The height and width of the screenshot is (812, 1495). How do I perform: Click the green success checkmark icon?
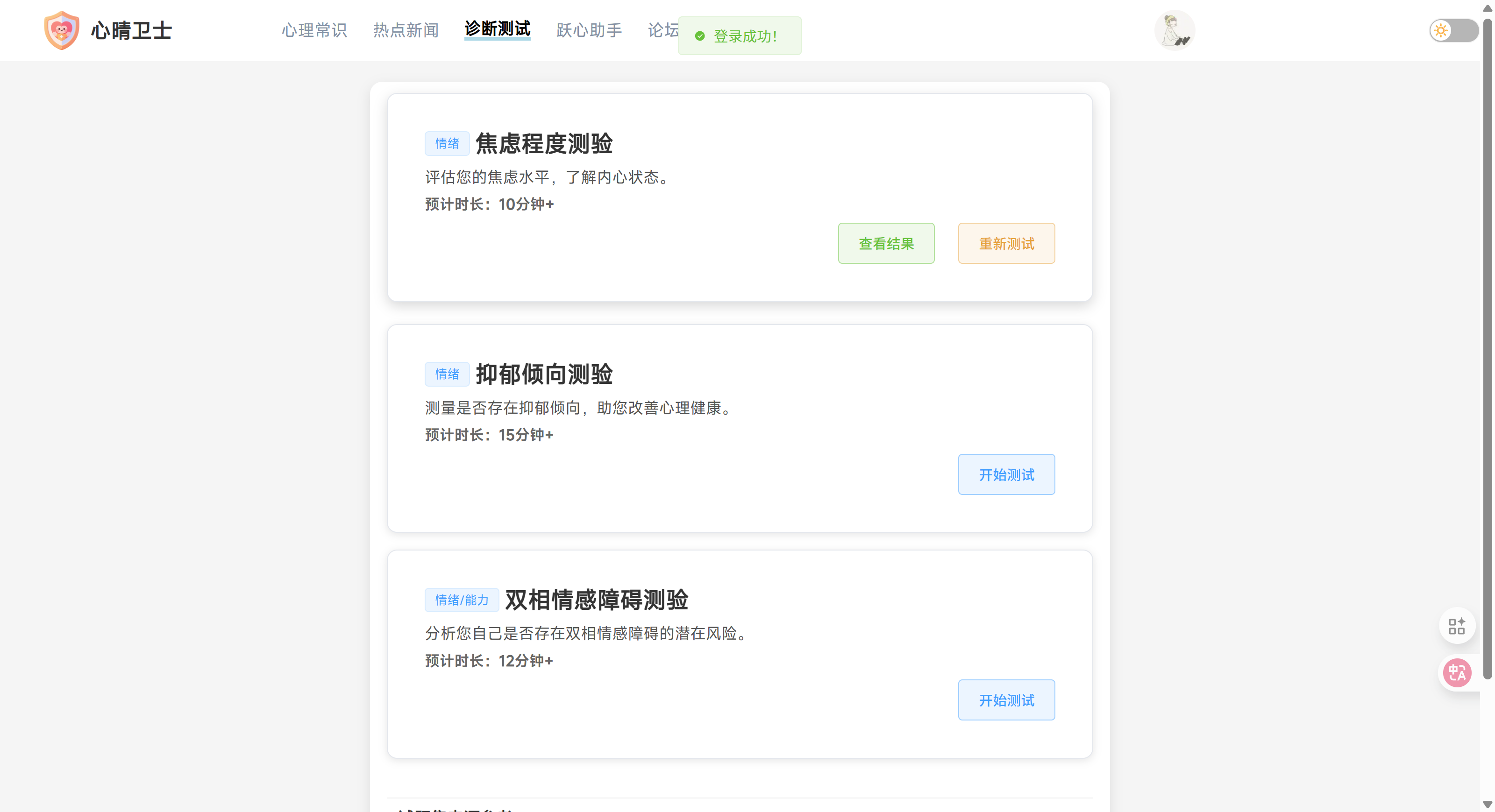point(700,36)
